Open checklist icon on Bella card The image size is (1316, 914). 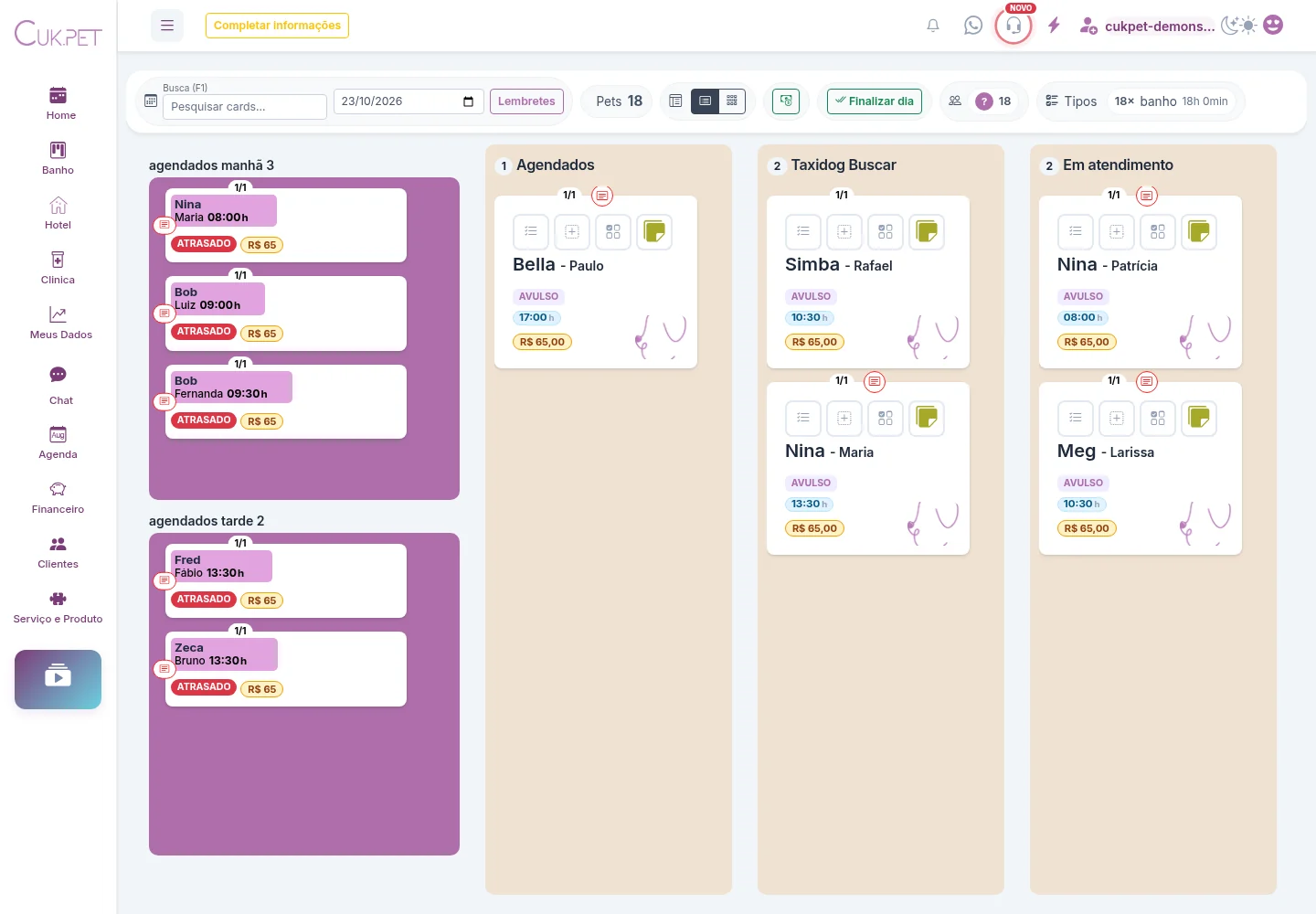[531, 232]
